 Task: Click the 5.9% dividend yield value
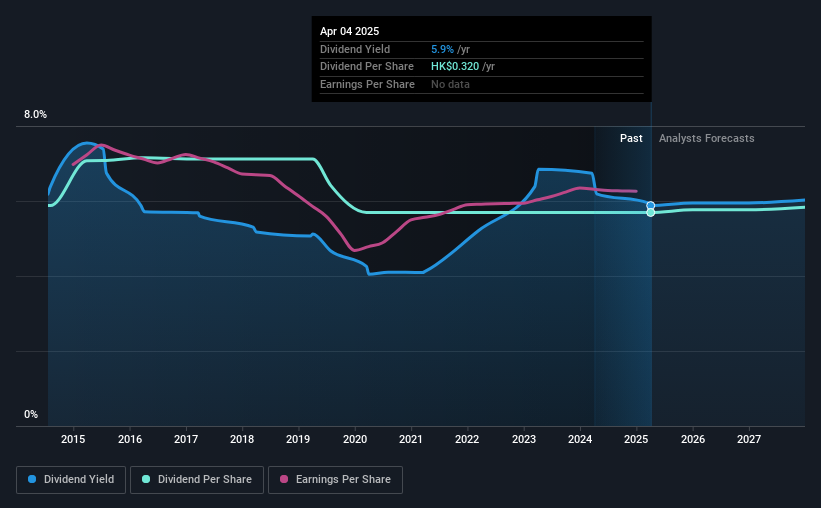tap(442, 49)
